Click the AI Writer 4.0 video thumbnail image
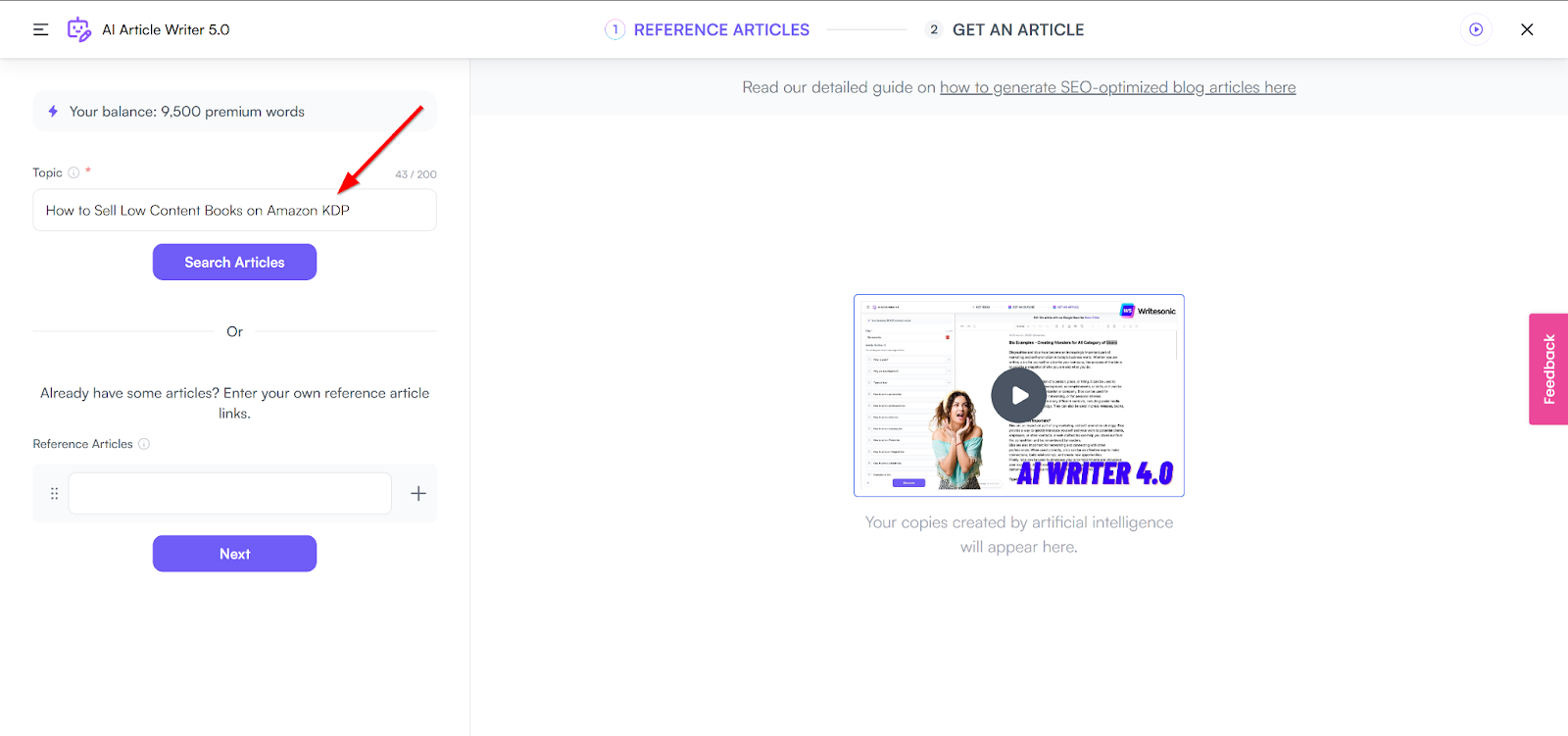 [1018, 395]
